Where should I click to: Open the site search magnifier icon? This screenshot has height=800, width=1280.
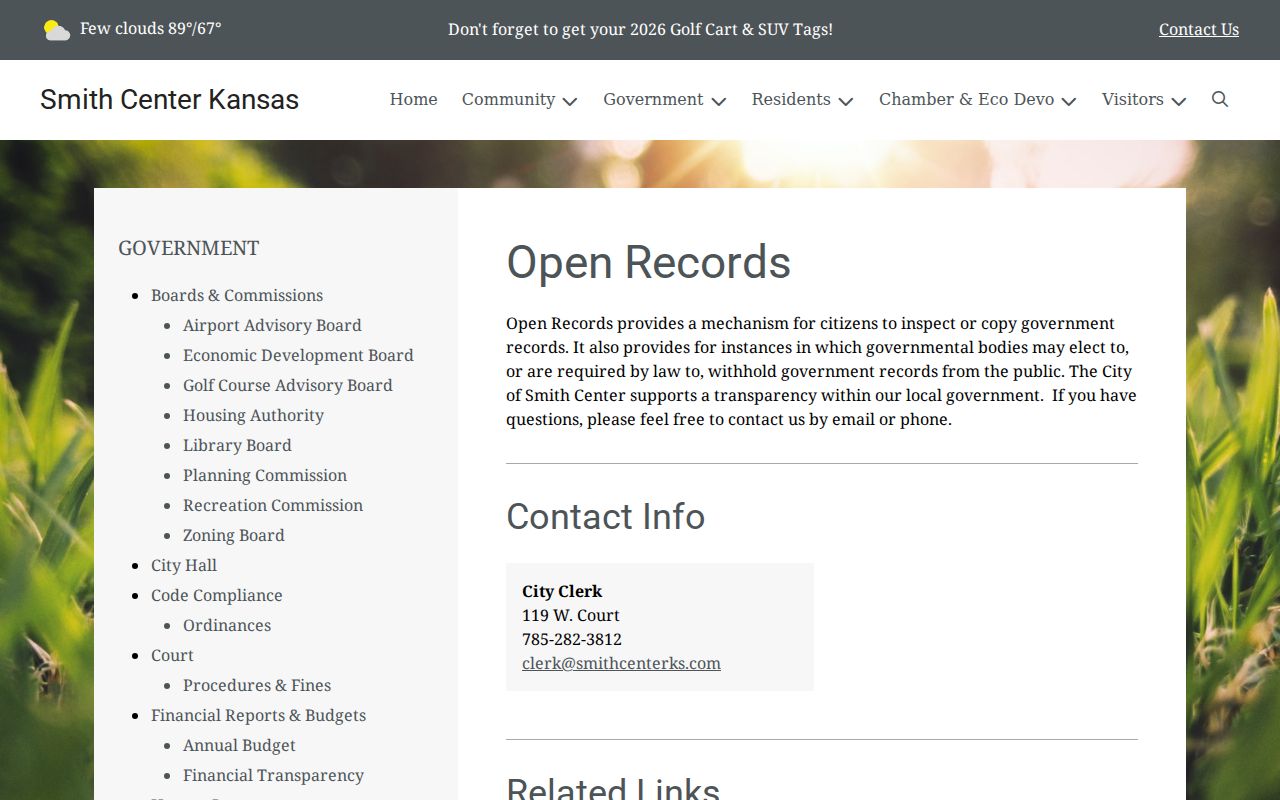(1220, 99)
